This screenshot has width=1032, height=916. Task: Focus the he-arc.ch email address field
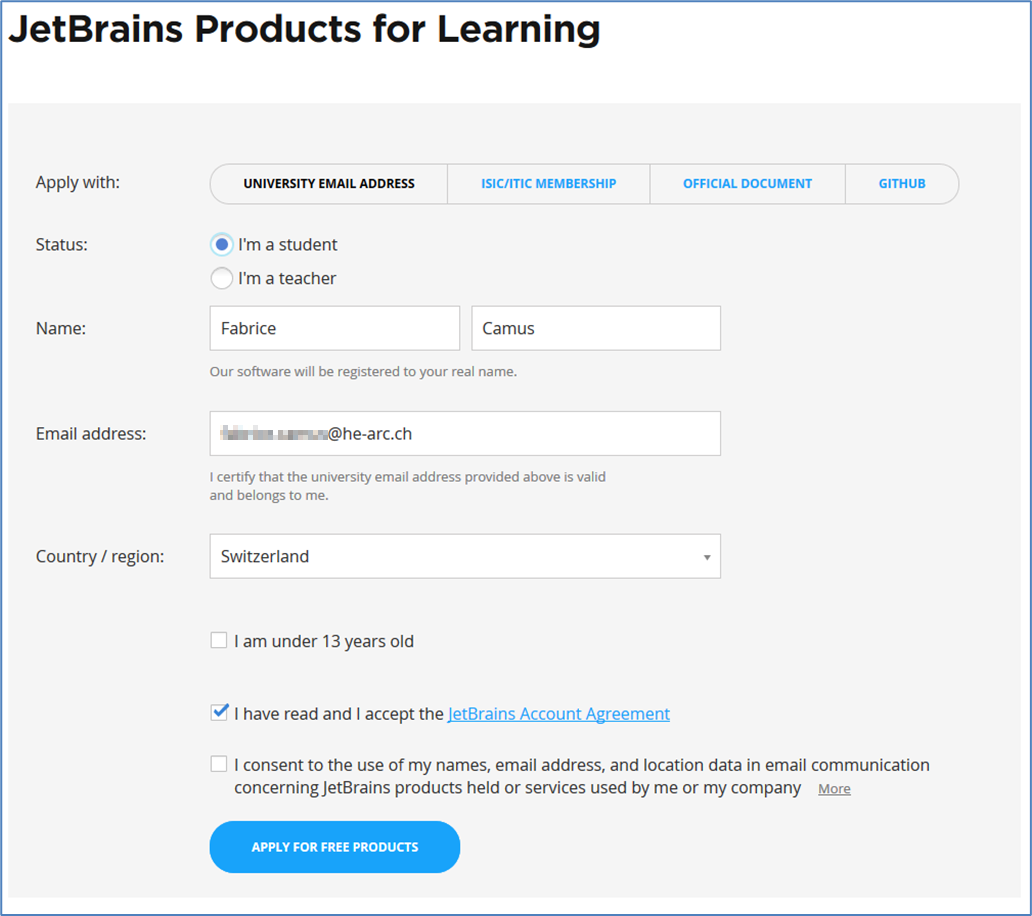click(465, 434)
